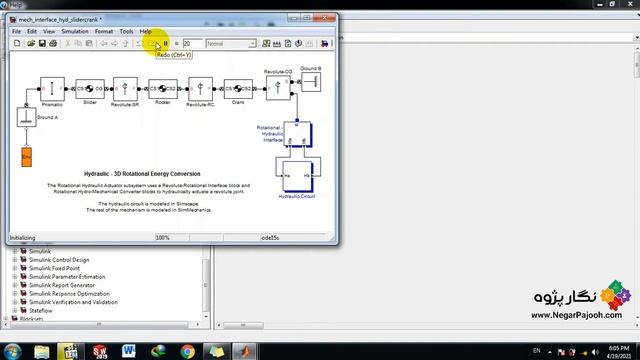
Task: Pause the simulation
Action: (x=166, y=43)
